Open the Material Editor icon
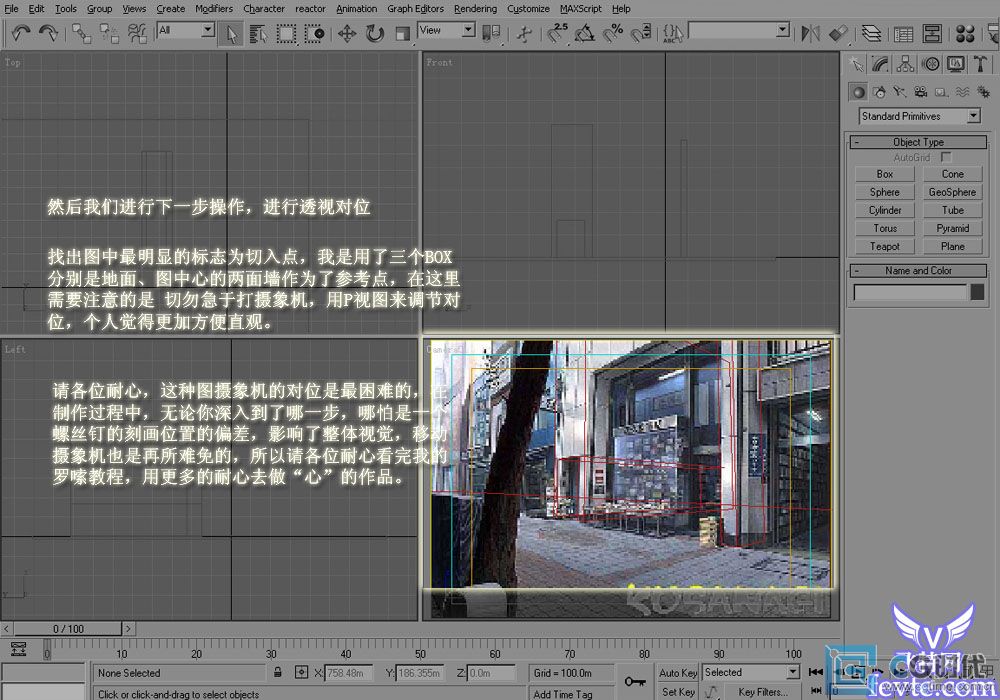The image size is (1000, 700). pyautogui.click(x=966, y=33)
